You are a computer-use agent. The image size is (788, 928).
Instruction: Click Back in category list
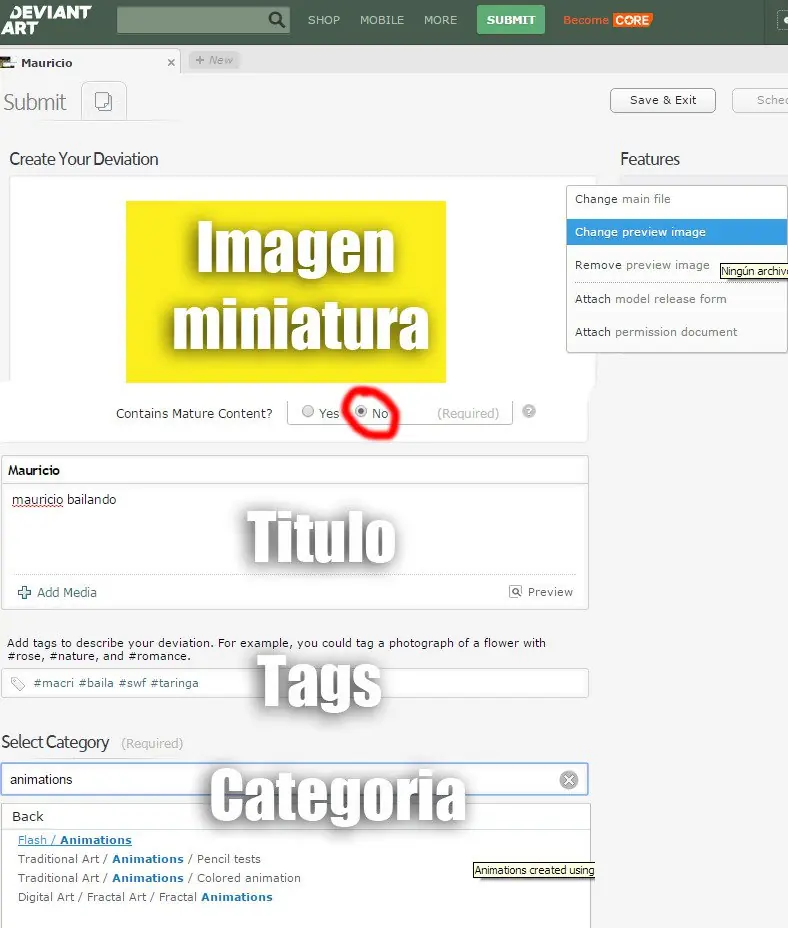(28, 816)
